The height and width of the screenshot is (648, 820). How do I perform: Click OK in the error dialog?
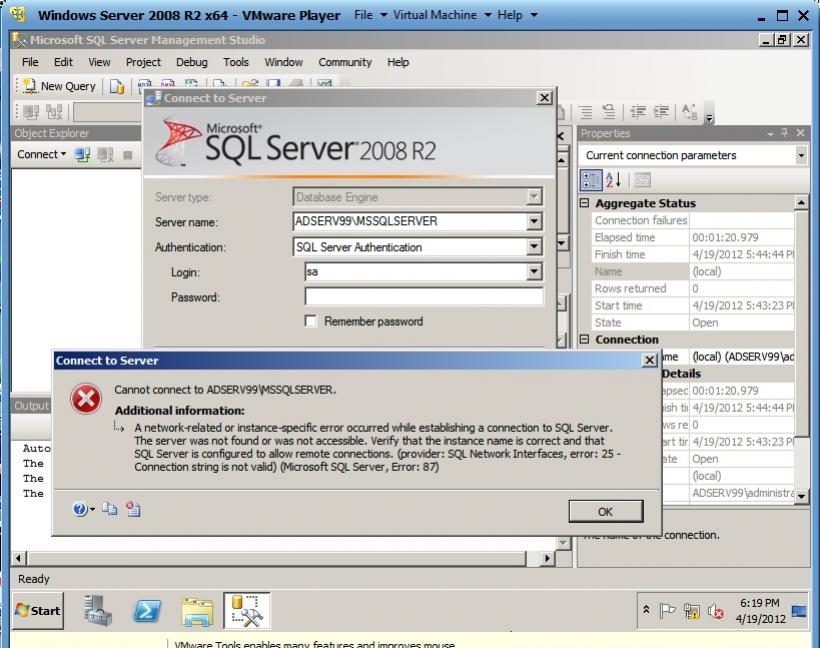606,511
